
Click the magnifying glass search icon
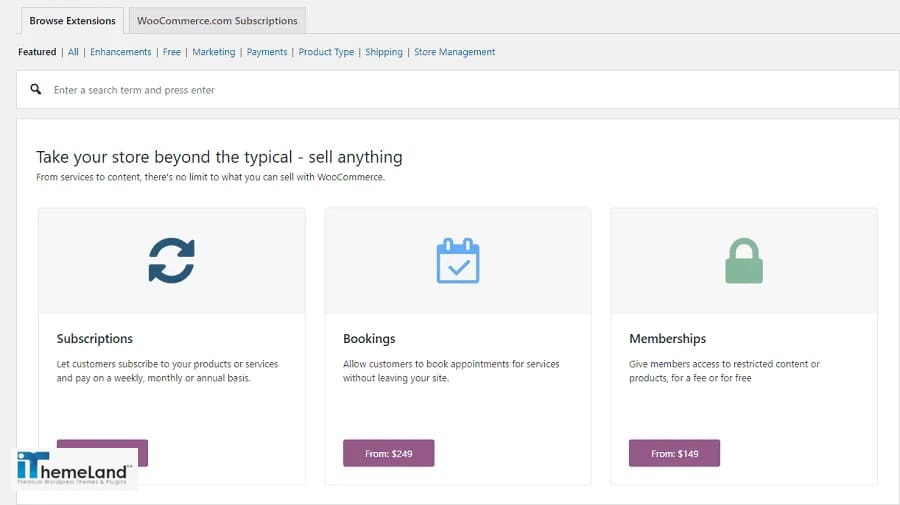pyautogui.click(x=36, y=89)
